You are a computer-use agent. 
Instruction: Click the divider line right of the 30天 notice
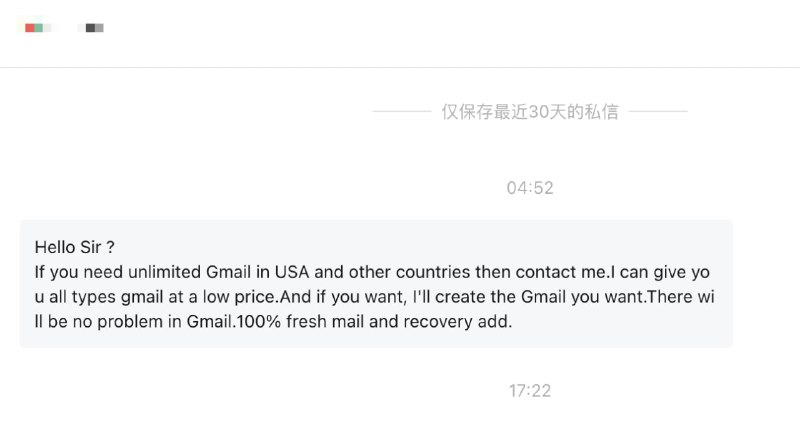tap(658, 112)
